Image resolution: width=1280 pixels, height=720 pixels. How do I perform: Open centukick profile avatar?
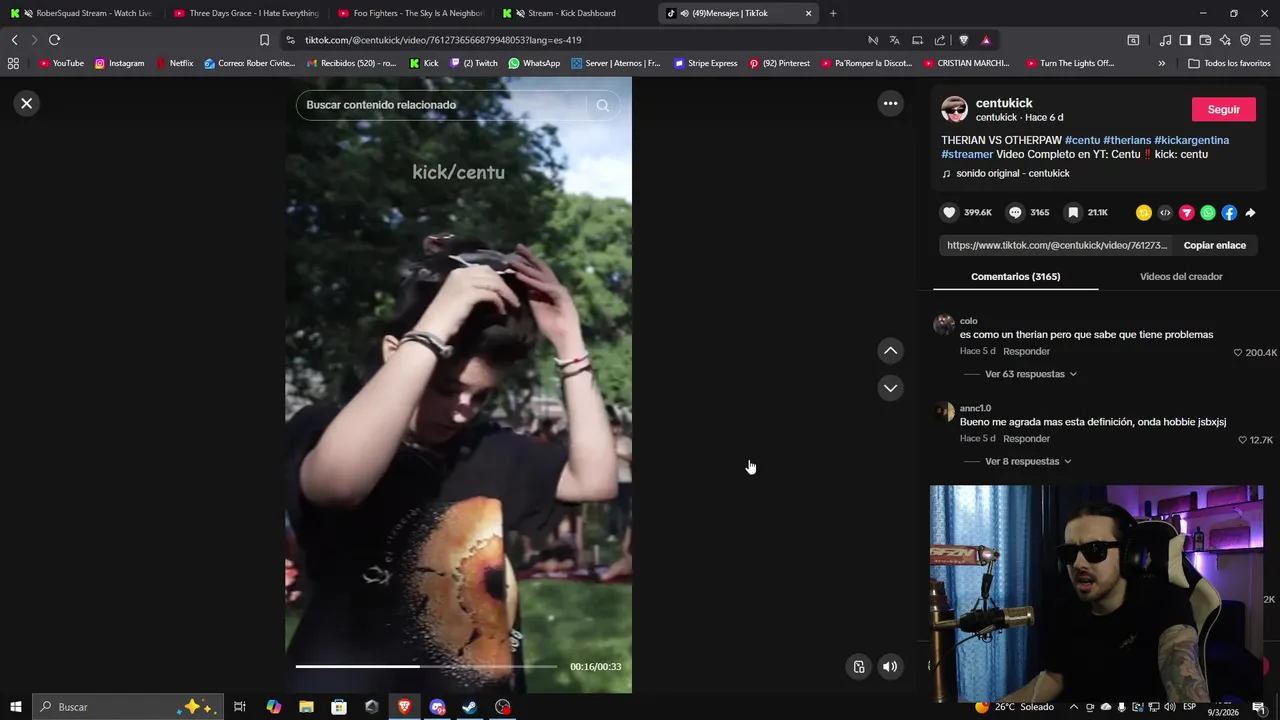click(x=954, y=109)
